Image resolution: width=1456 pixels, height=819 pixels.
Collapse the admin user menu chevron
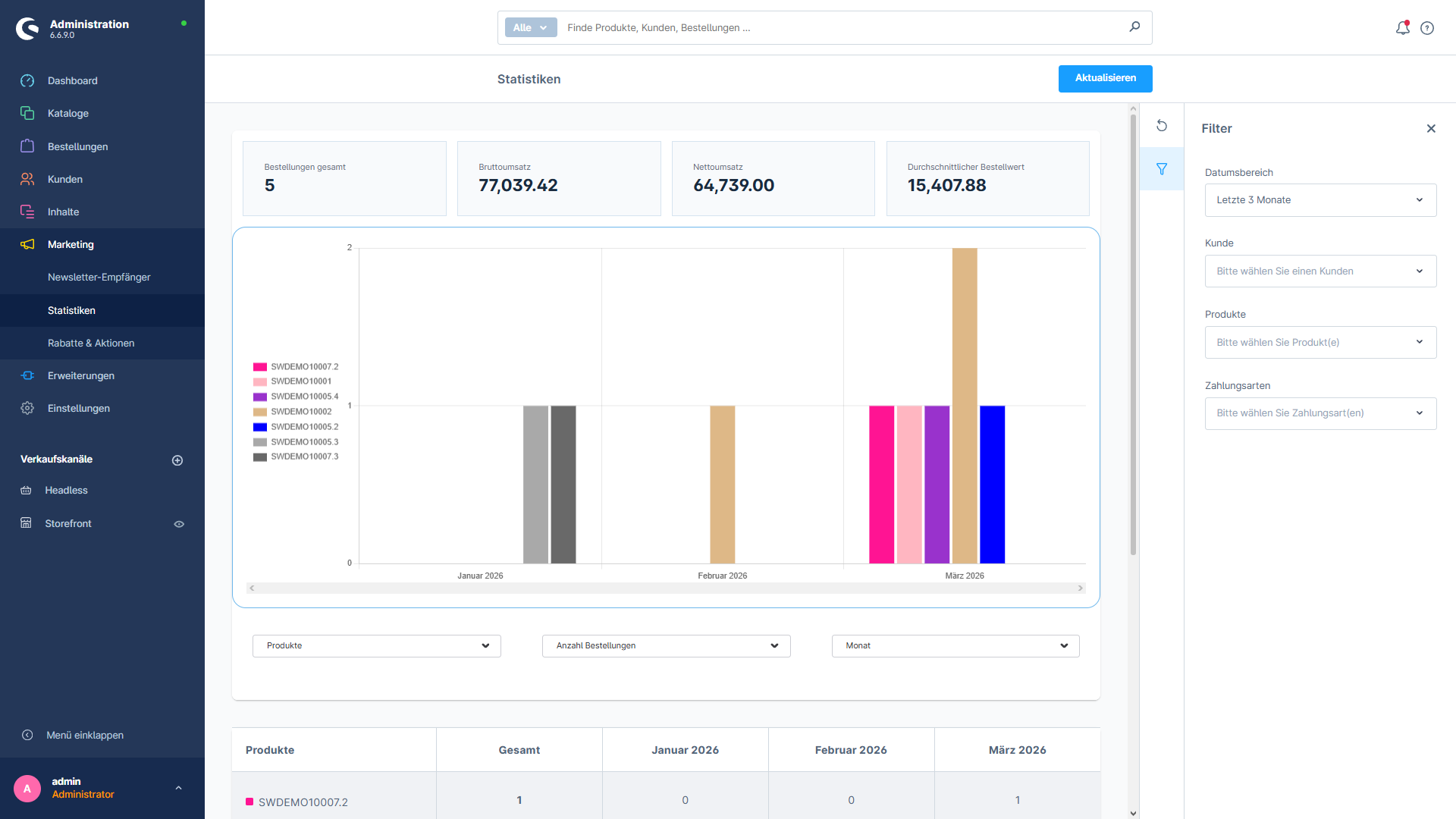[178, 787]
